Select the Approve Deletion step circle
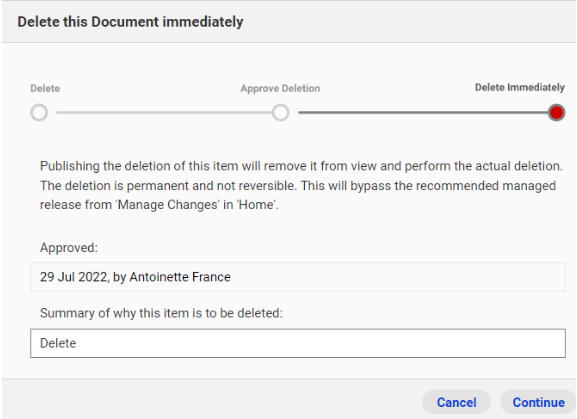This screenshot has width=577, height=419. (280, 113)
